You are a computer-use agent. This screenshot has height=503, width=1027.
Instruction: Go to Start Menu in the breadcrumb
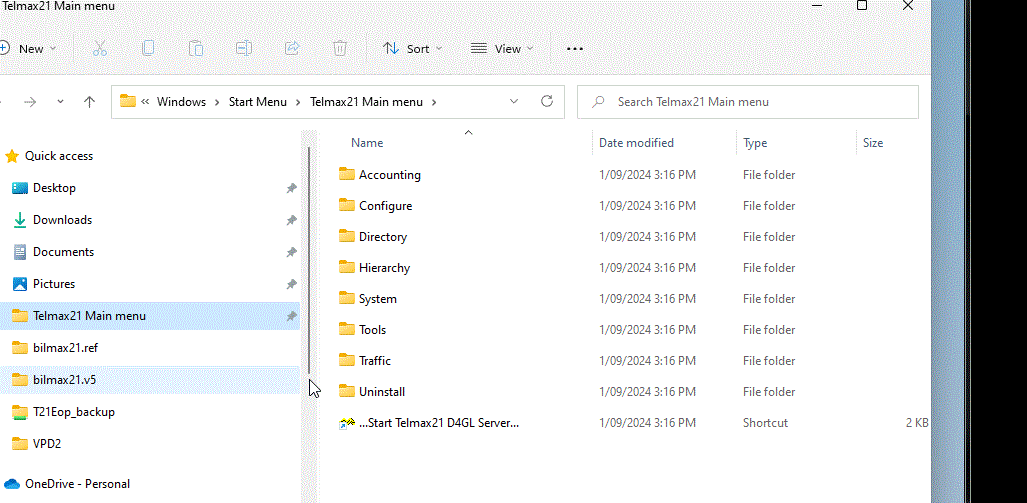pyautogui.click(x=257, y=102)
